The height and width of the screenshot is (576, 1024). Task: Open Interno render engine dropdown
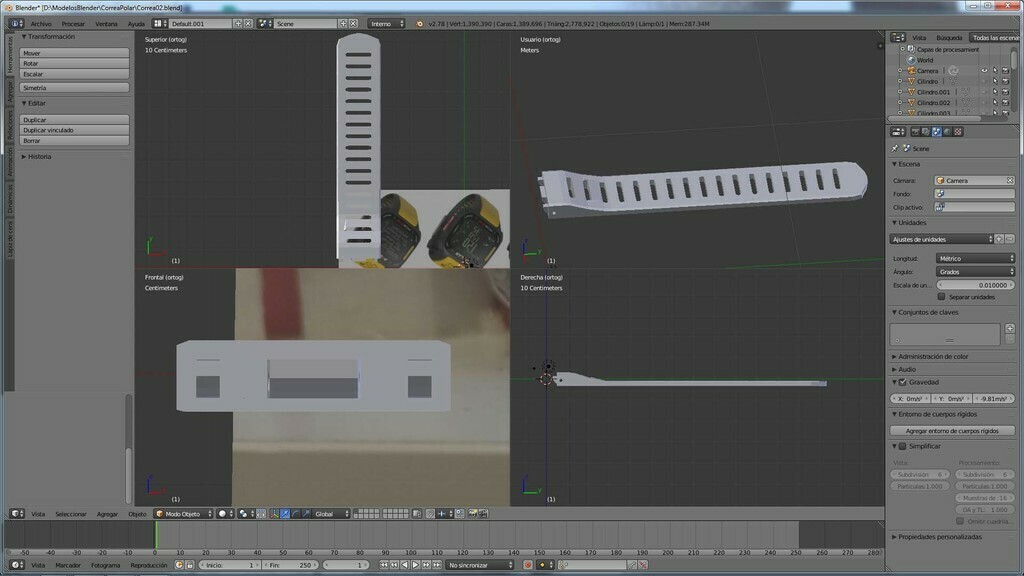pyautogui.click(x=386, y=24)
